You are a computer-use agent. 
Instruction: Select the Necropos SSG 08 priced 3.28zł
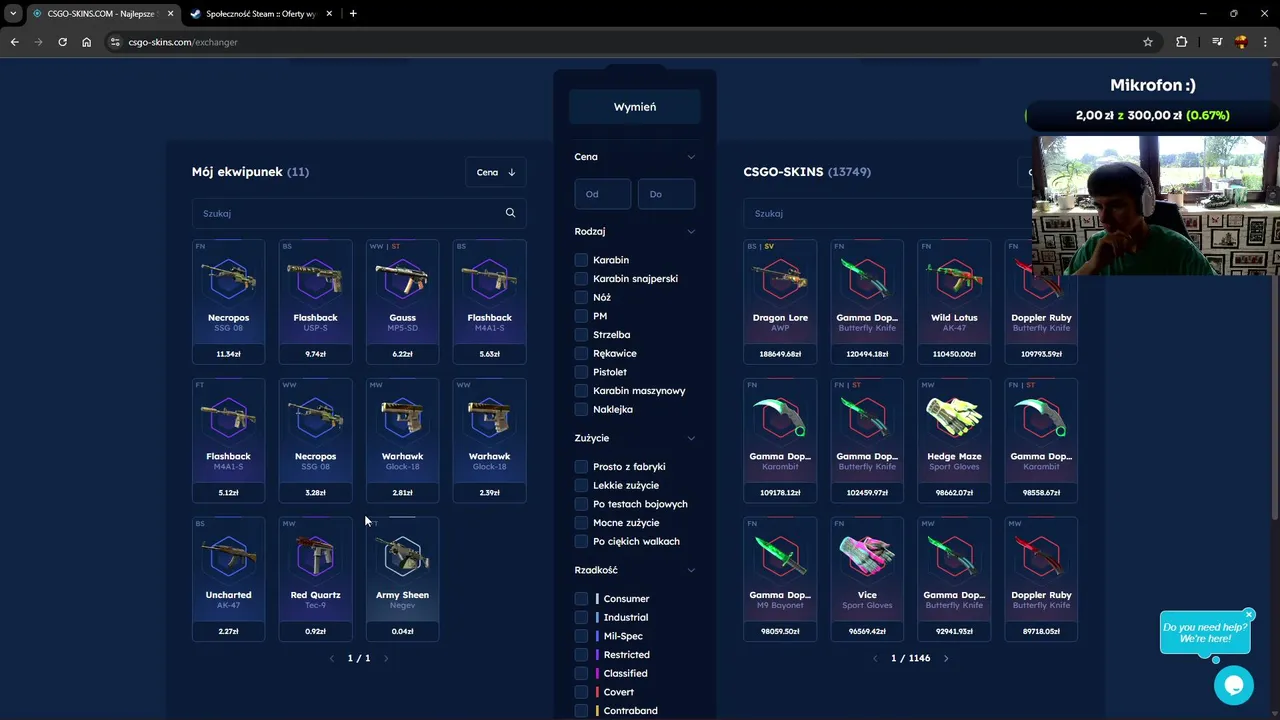click(316, 440)
